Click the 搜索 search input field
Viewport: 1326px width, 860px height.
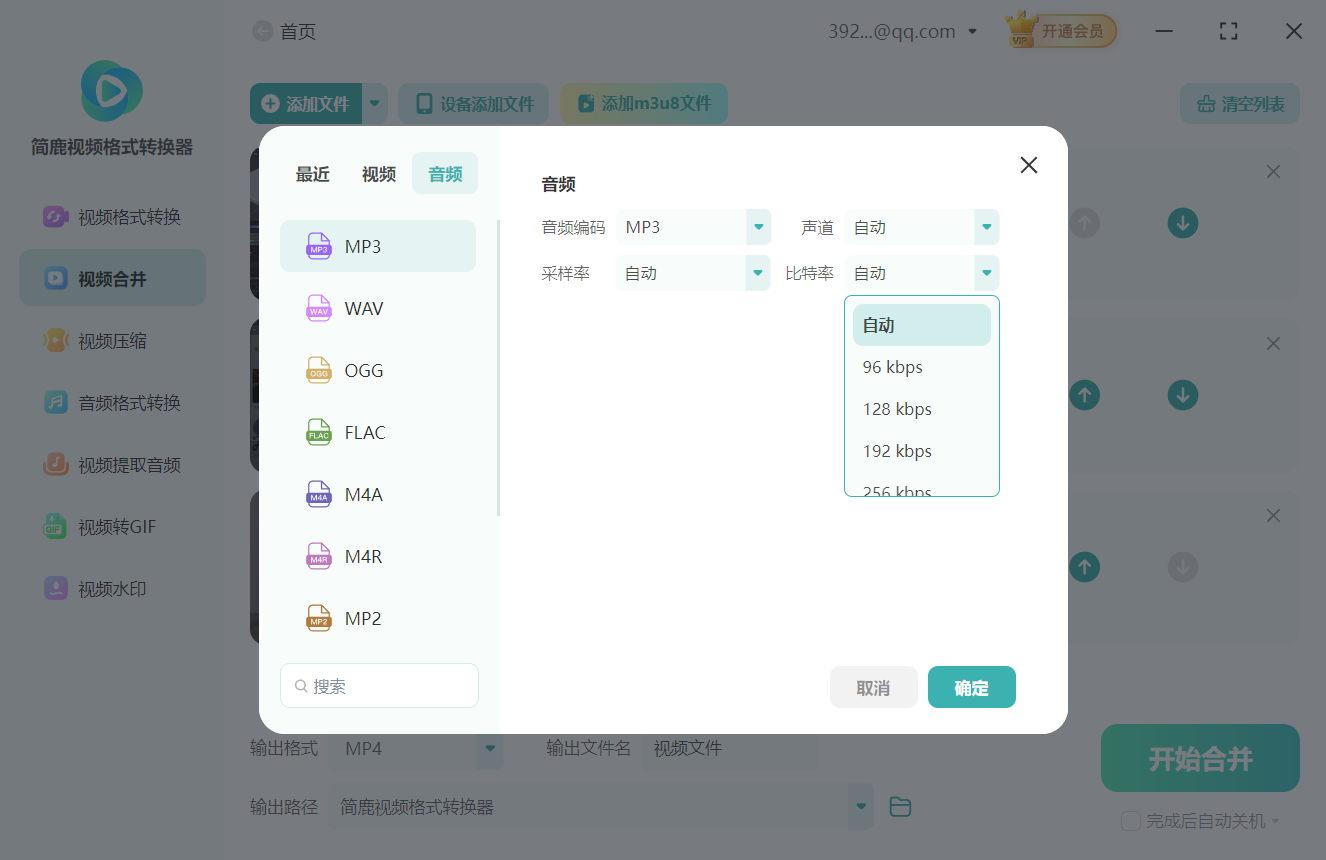[x=379, y=685]
